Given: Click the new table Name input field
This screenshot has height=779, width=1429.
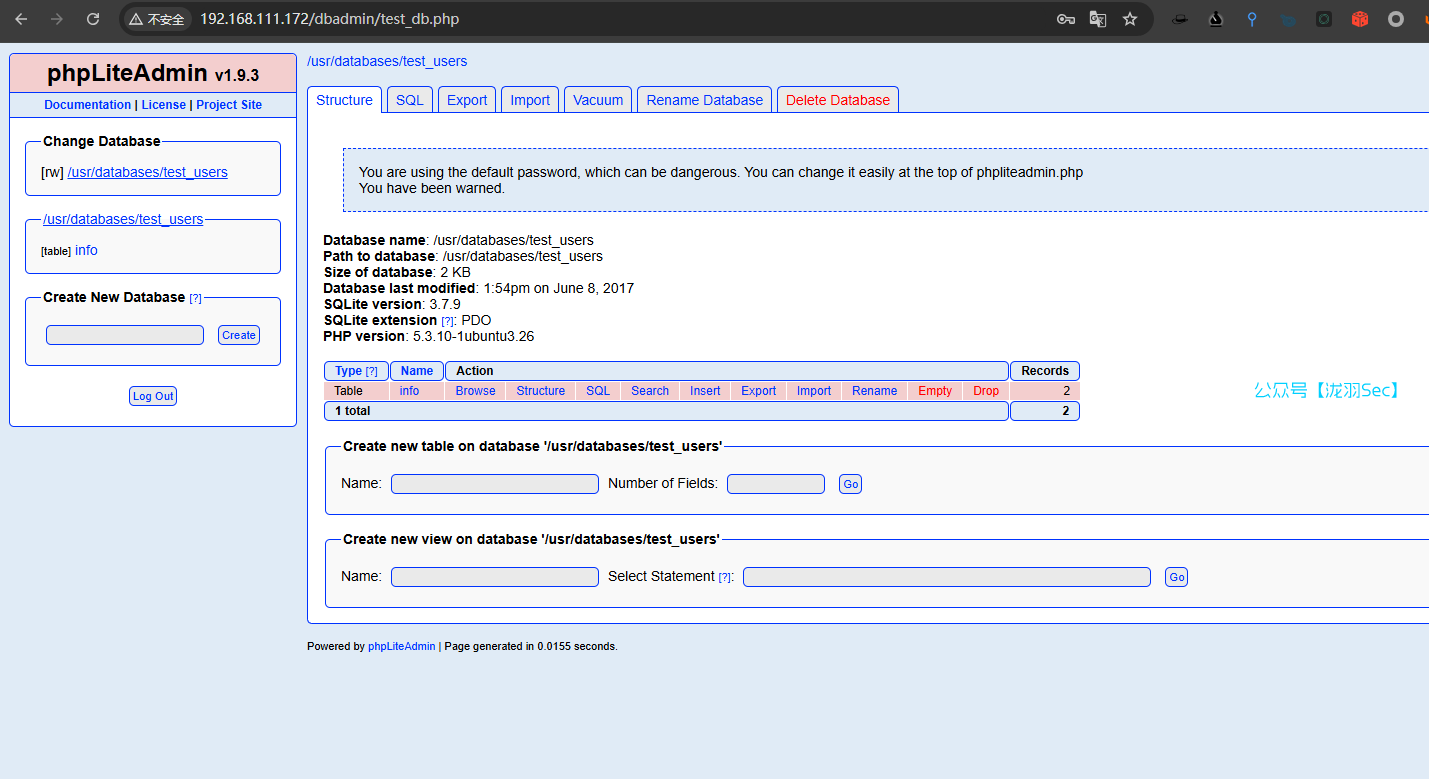Looking at the screenshot, I should (x=494, y=484).
